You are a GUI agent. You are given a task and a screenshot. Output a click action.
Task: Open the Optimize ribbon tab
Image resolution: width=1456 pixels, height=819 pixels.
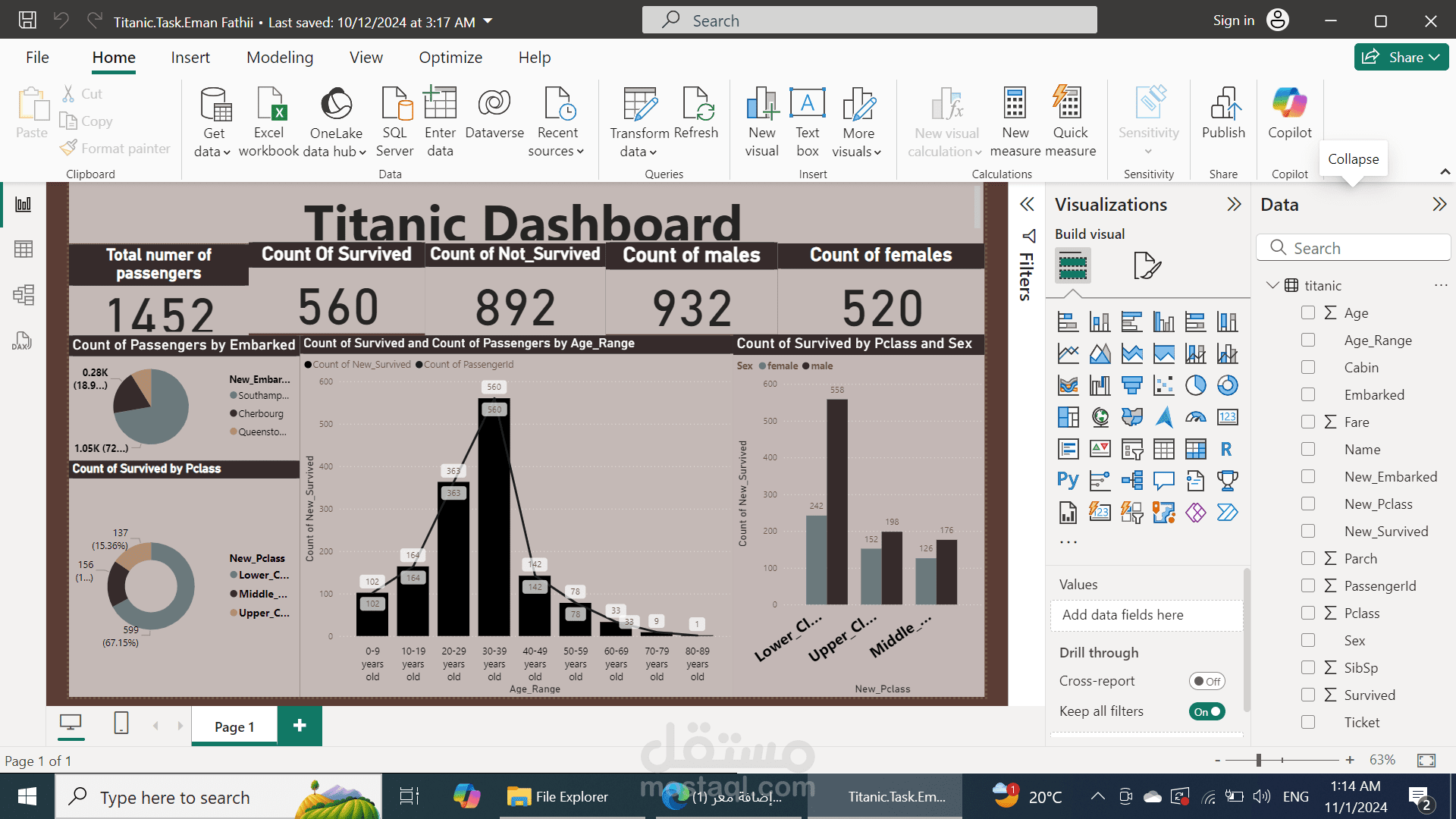450,58
